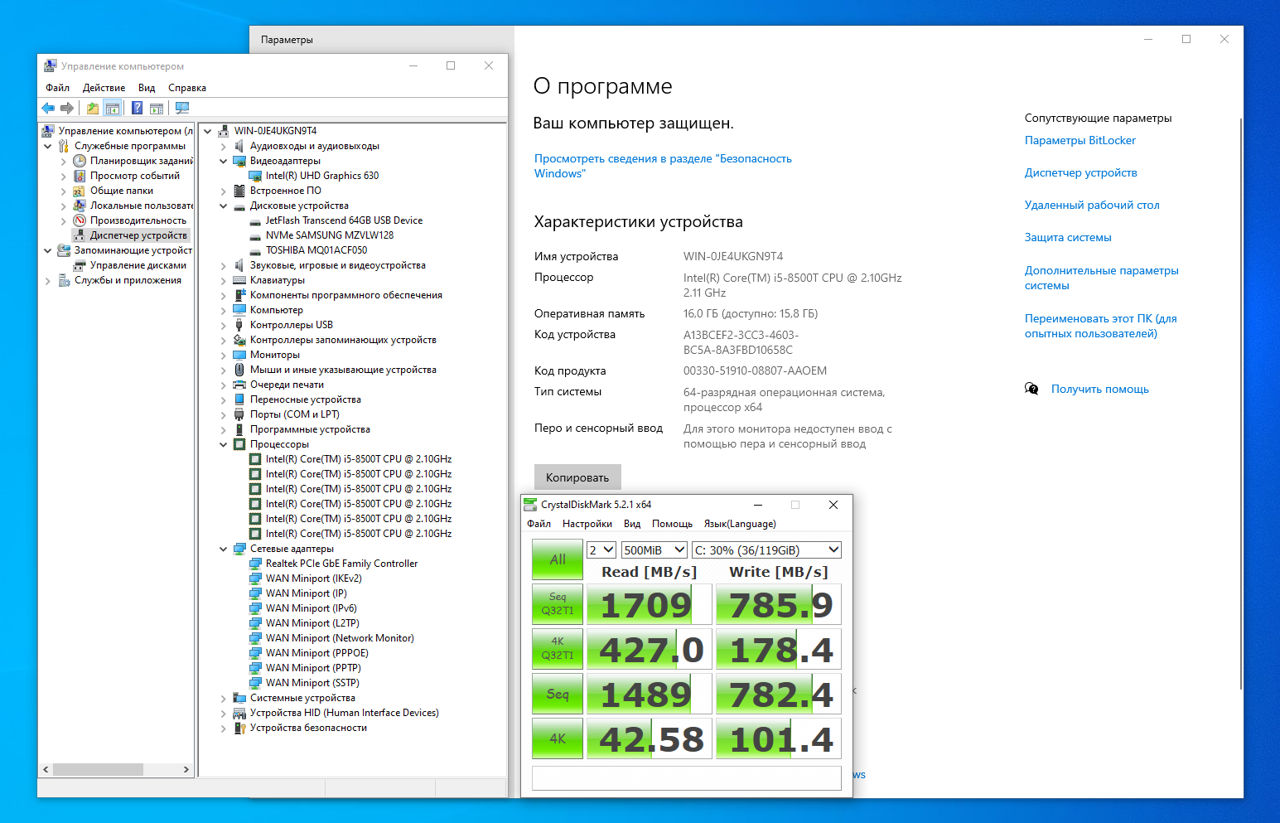The height and width of the screenshot is (823, 1280).
Task: Collapse the Сетевые адаптеры category
Action: click(224, 548)
